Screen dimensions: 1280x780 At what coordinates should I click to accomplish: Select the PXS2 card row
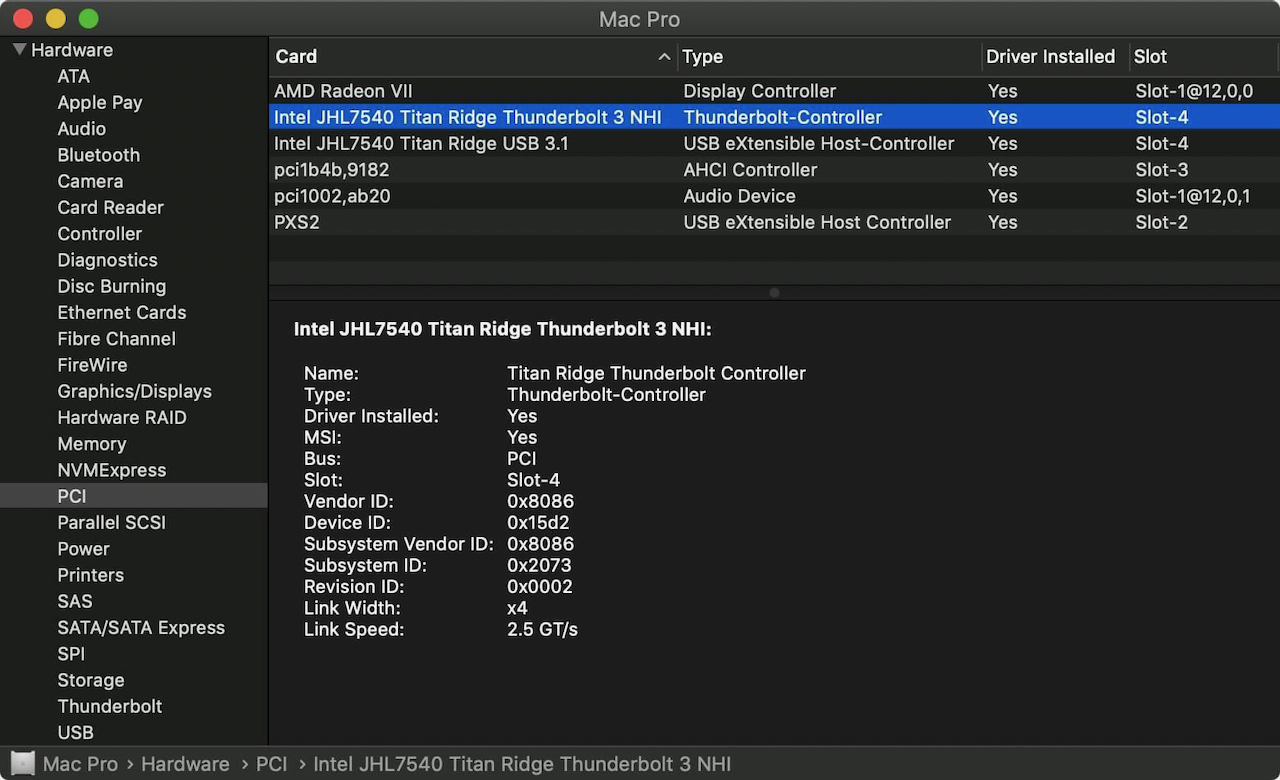coord(774,222)
